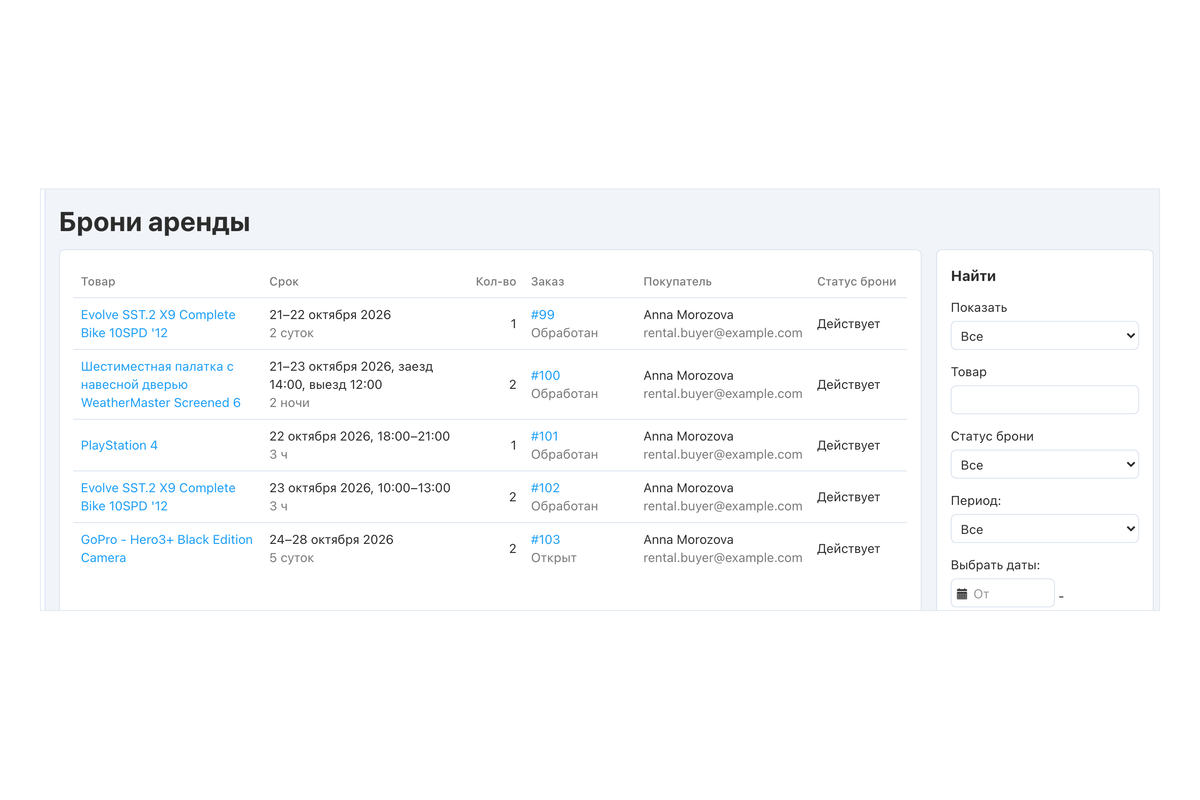Expand the Статус брони filter dropdown

point(1045,465)
